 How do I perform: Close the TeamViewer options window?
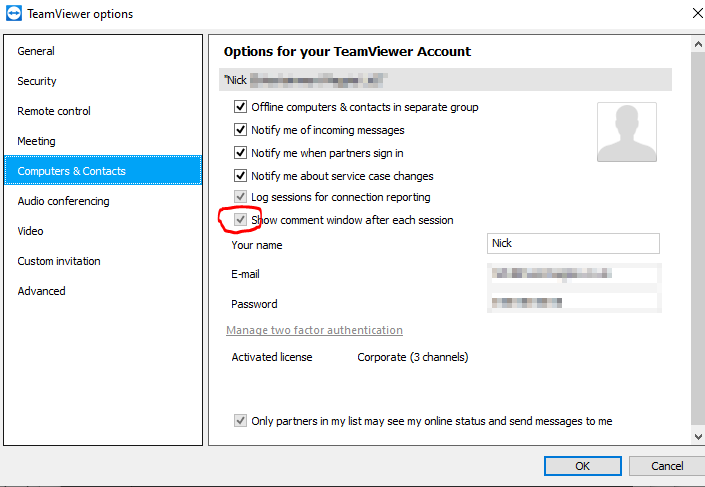pyautogui.click(x=697, y=13)
